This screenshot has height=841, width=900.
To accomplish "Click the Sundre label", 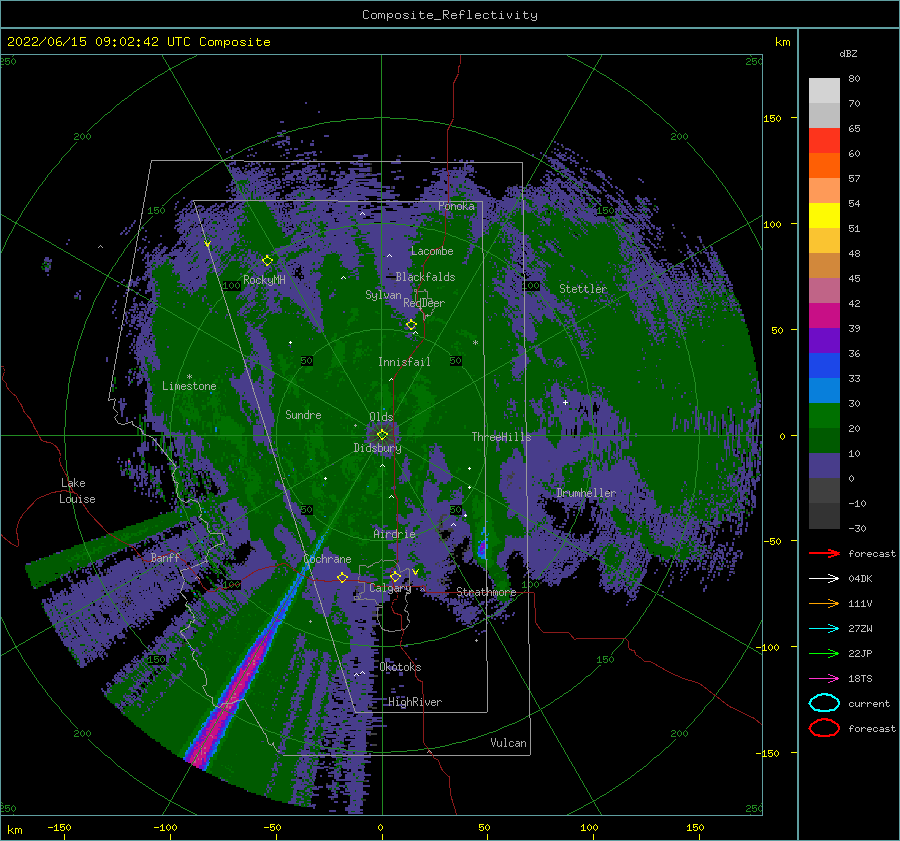I will (x=303, y=414).
